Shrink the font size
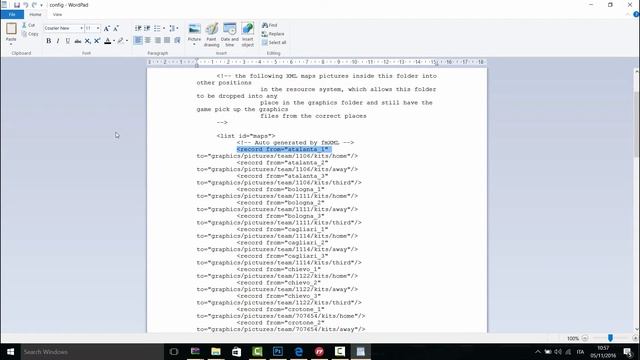 pyautogui.click(x=116, y=28)
